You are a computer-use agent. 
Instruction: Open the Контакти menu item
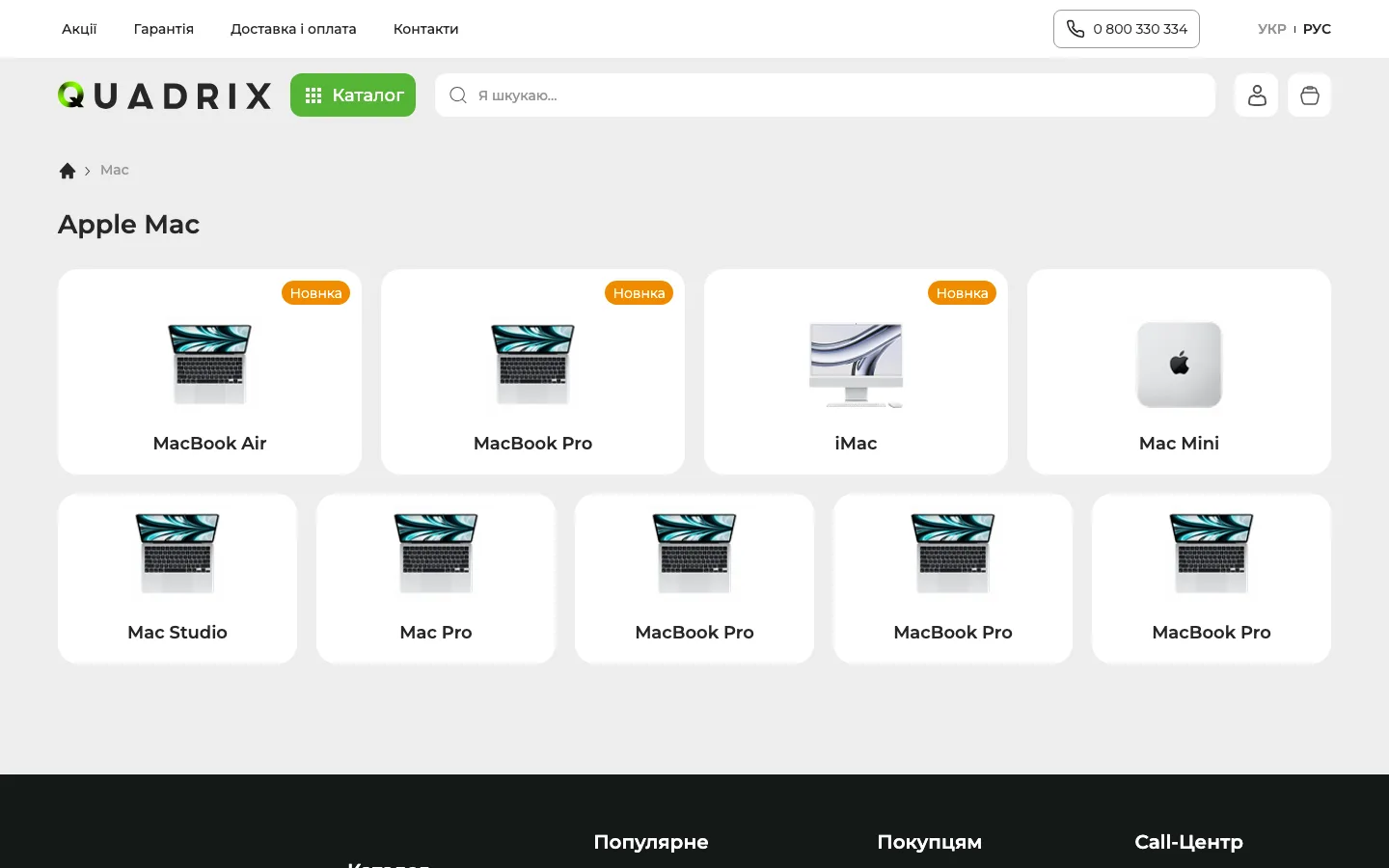pyautogui.click(x=425, y=29)
